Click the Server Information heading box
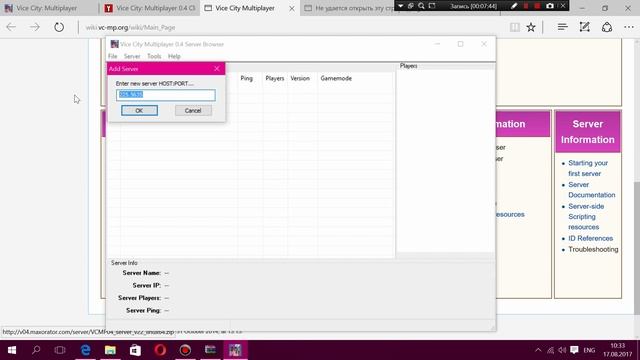The image size is (640, 360). point(588,132)
